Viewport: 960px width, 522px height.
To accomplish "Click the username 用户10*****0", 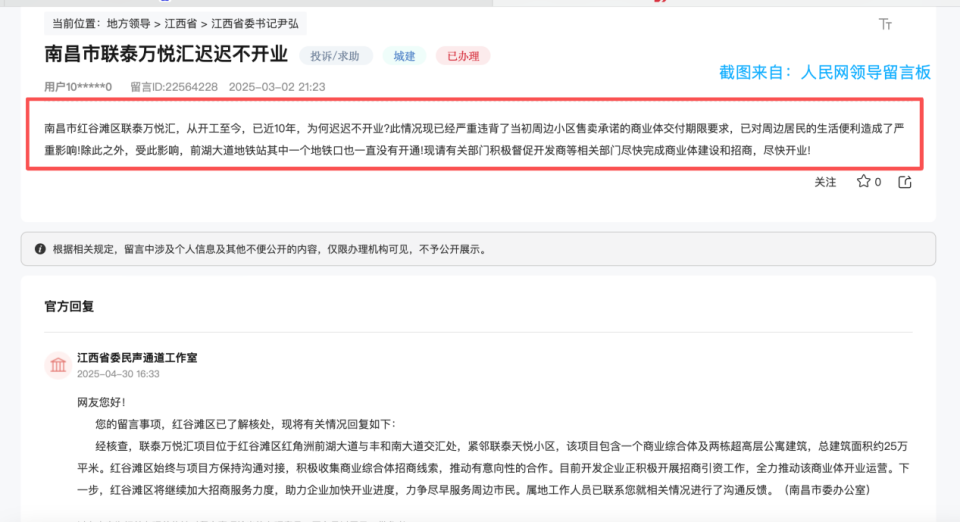I will coord(78,87).
